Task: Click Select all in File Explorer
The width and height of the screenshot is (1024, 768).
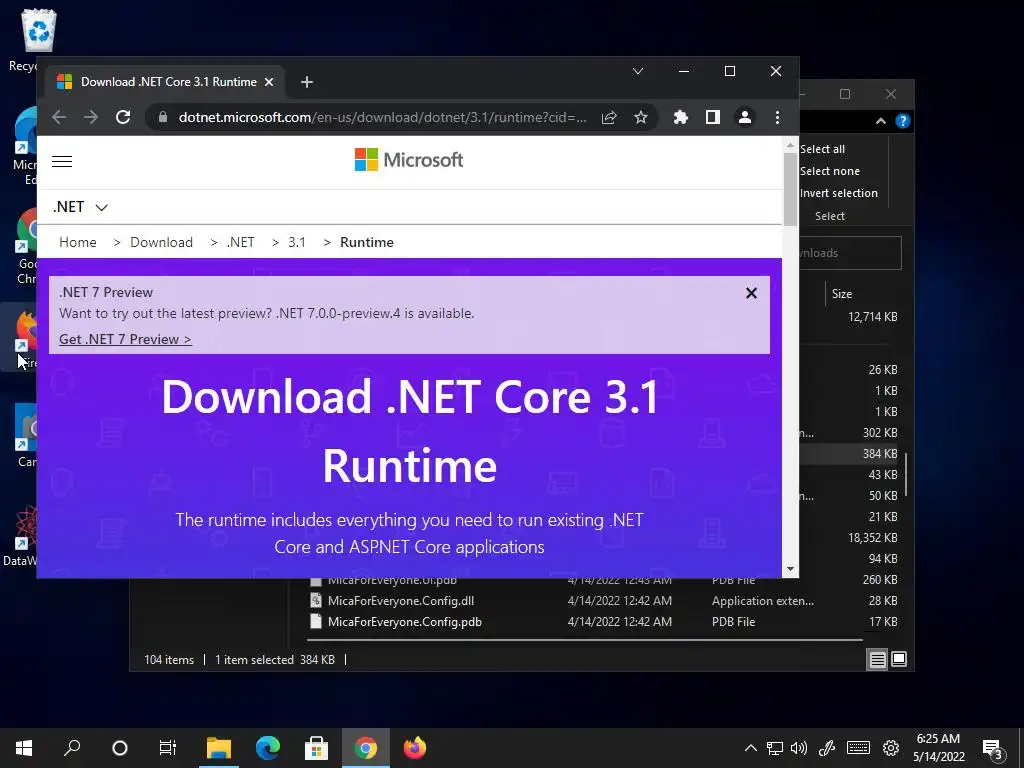Action: pyautogui.click(x=823, y=150)
